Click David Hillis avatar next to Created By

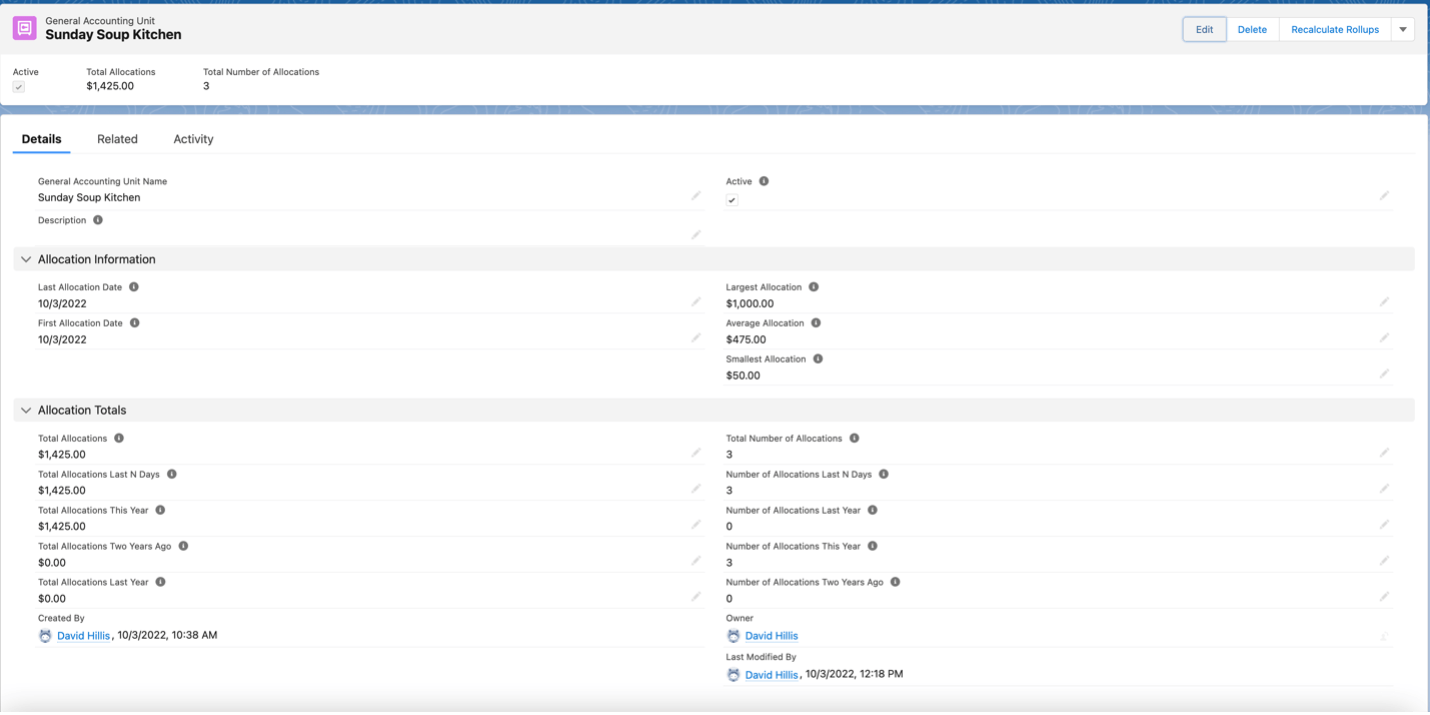[45, 635]
